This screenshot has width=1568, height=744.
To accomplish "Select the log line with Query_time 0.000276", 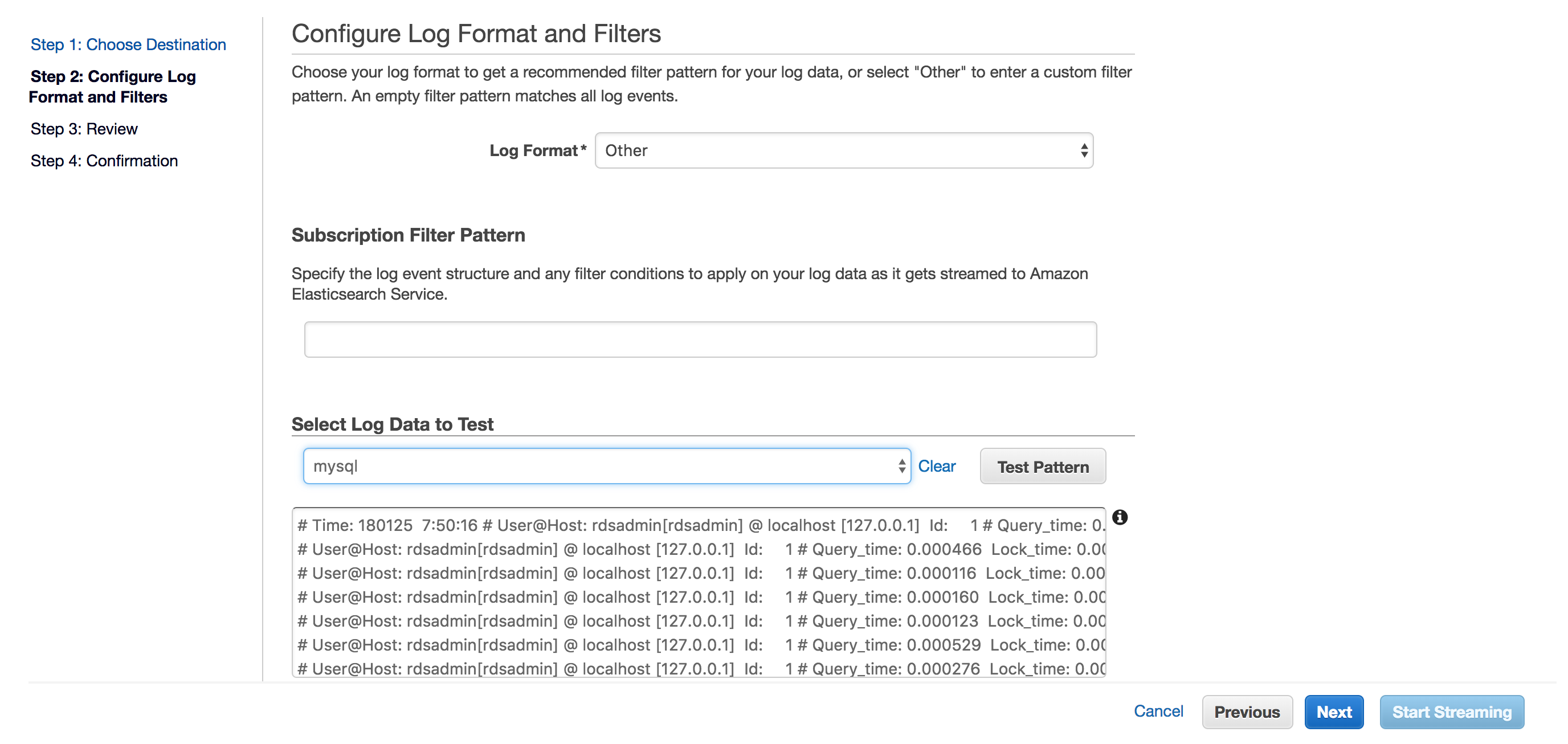I will (x=699, y=668).
